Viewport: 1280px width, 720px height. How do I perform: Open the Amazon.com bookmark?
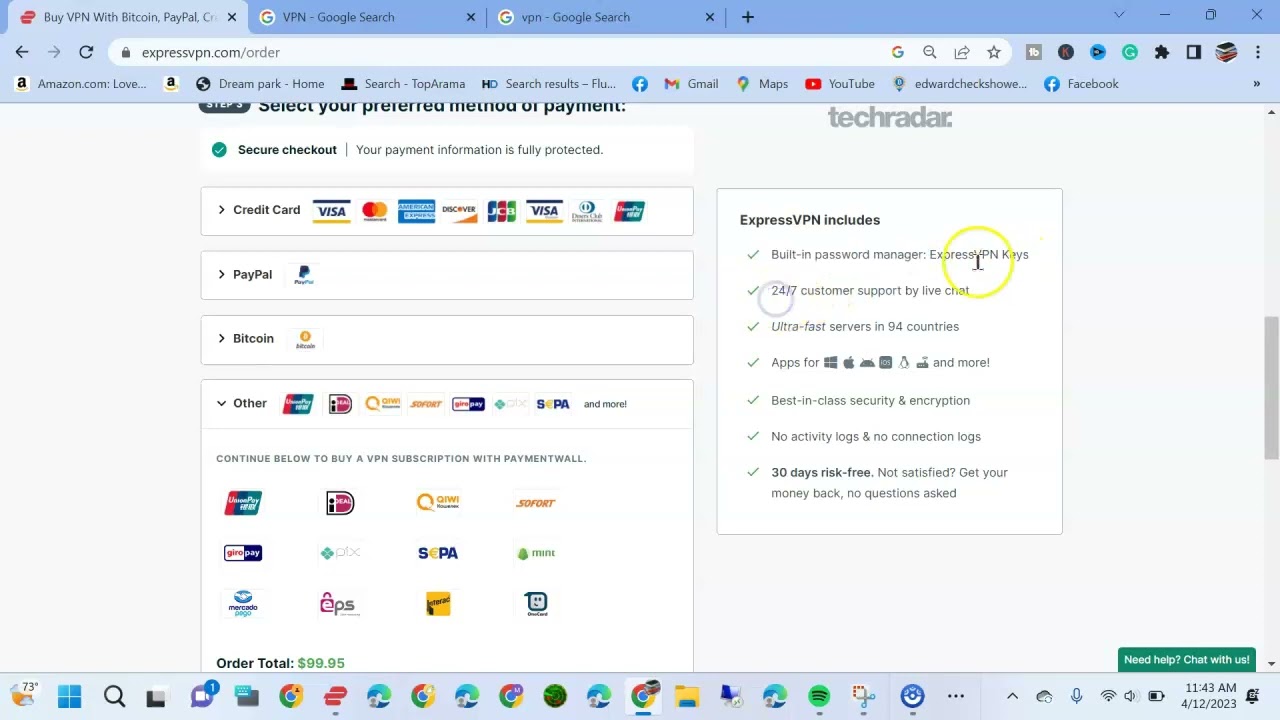pyautogui.click(x=80, y=84)
